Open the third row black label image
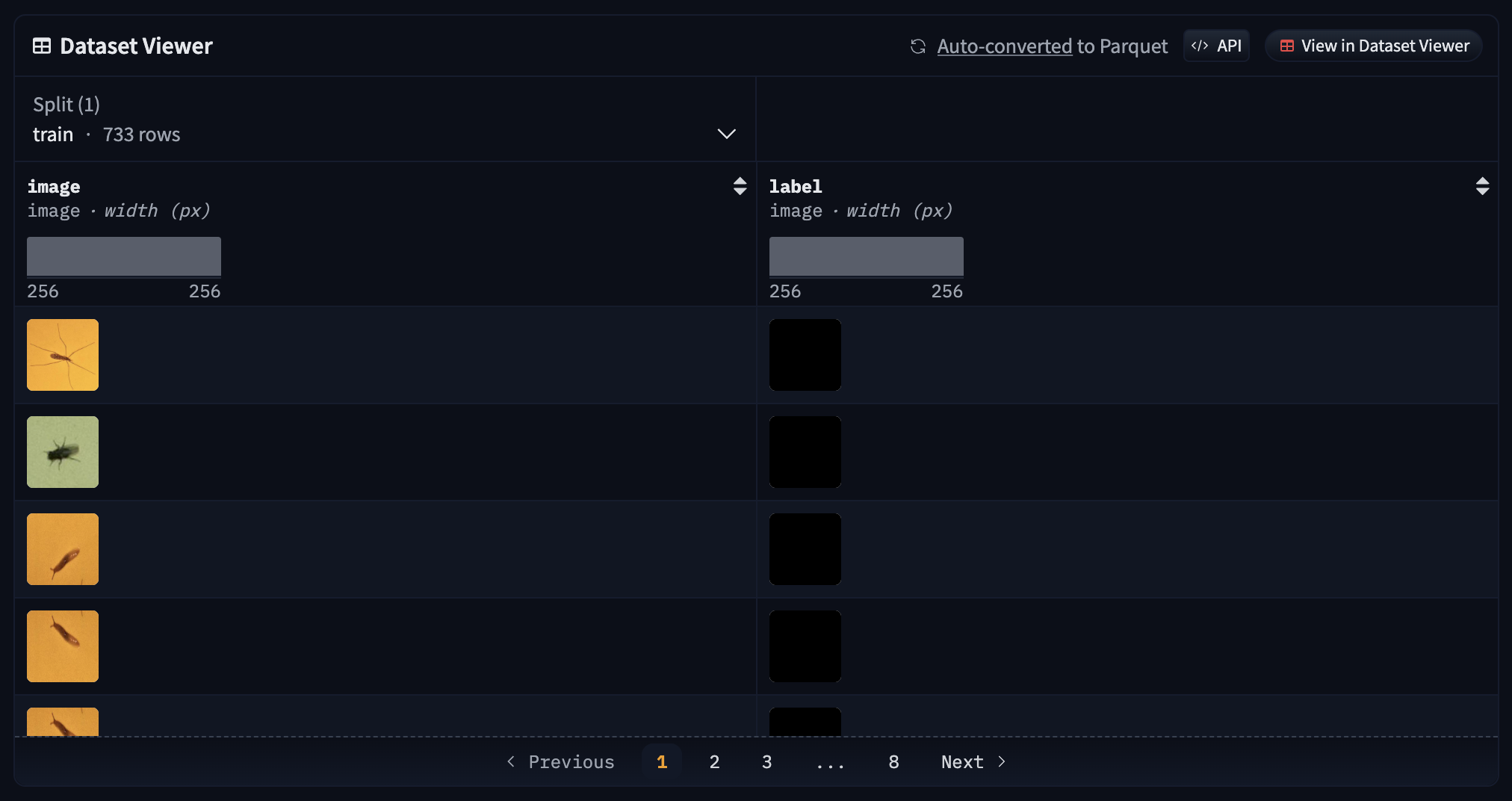 pos(805,549)
